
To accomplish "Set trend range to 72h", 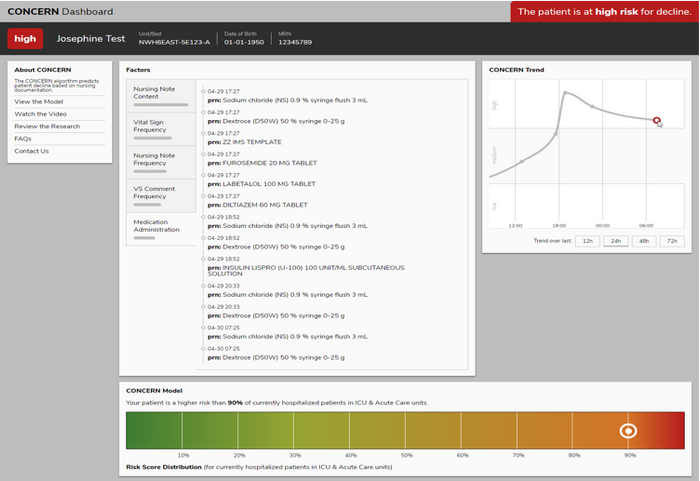I will pos(672,241).
